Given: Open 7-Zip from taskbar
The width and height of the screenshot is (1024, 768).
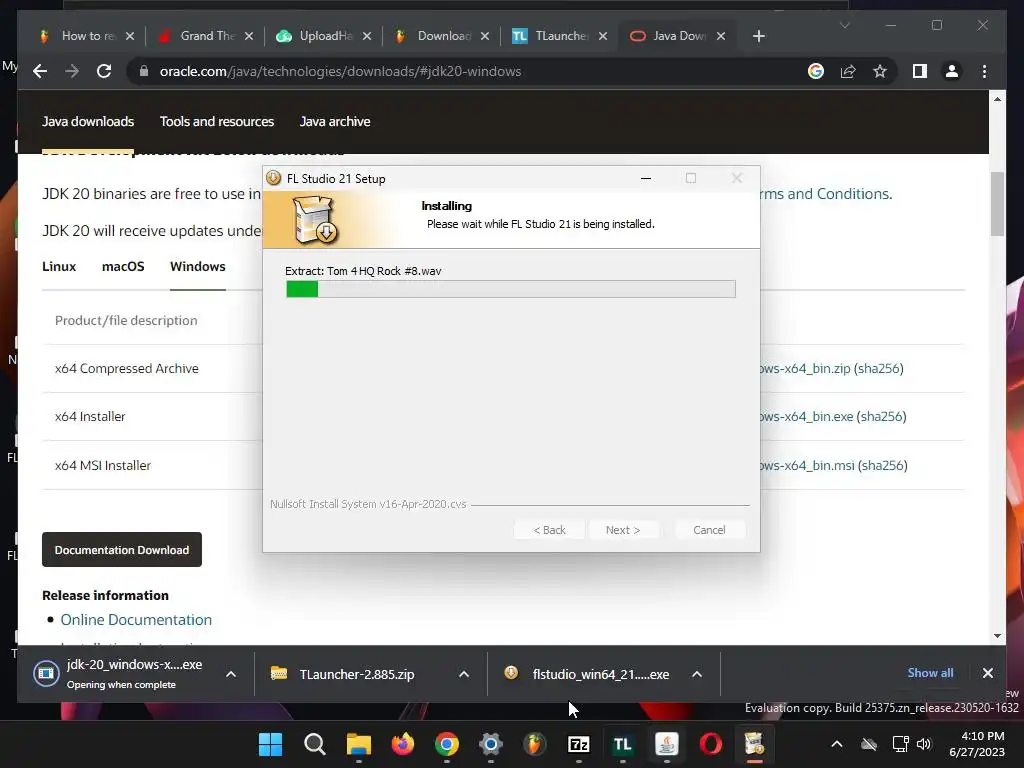Looking at the screenshot, I should coord(579,744).
